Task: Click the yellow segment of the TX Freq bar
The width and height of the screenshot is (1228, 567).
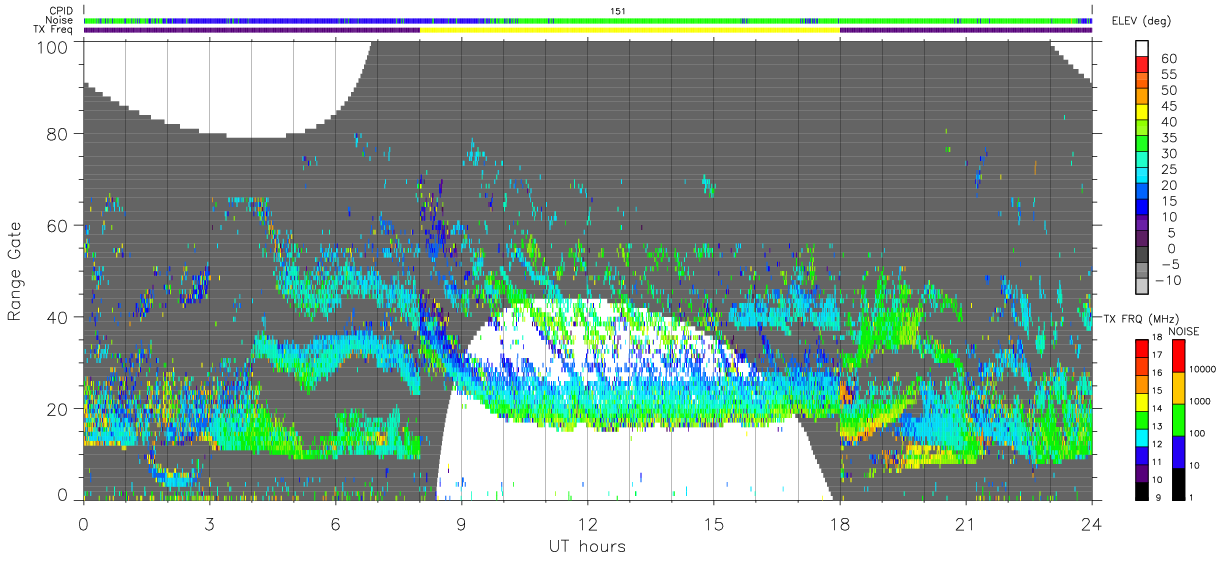Action: tap(630, 30)
